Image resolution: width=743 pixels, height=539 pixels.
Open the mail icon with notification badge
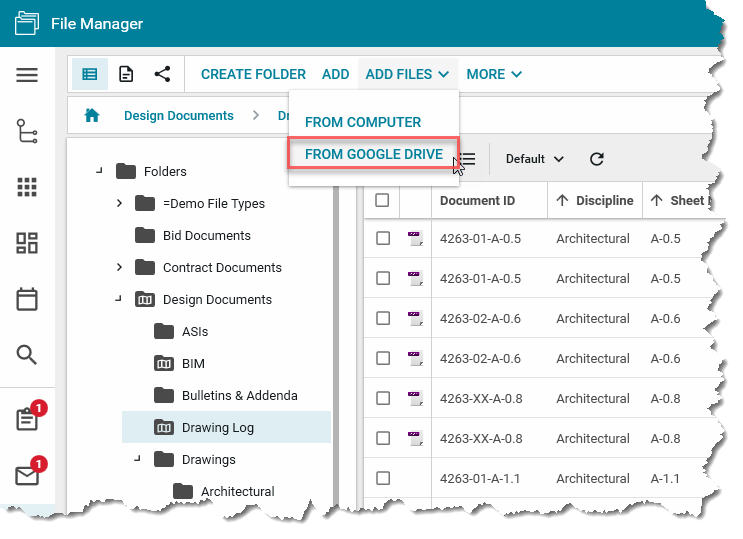pyautogui.click(x=27, y=475)
